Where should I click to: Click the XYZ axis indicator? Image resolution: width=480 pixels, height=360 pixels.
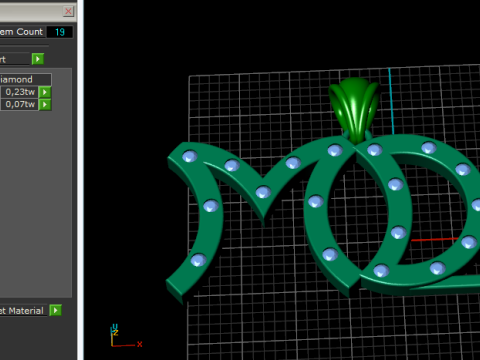(126, 336)
